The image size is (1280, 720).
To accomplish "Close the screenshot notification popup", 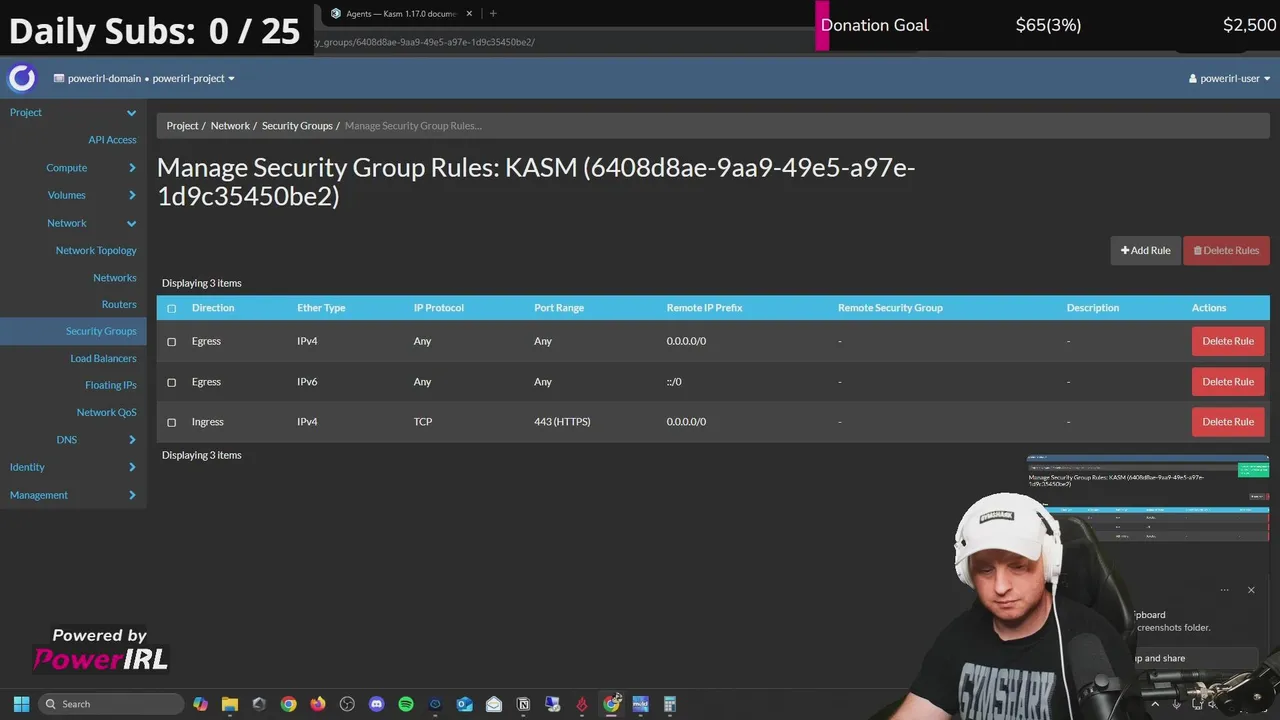I will 1251,590.
